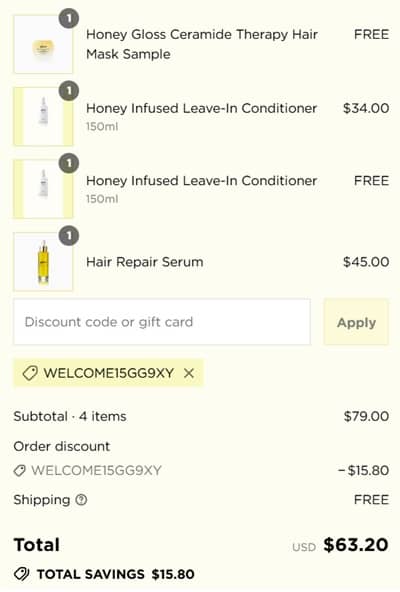The width and height of the screenshot is (400, 592).
Task: Click the Total Savings tag icon
Action: [x=22, y=574]
